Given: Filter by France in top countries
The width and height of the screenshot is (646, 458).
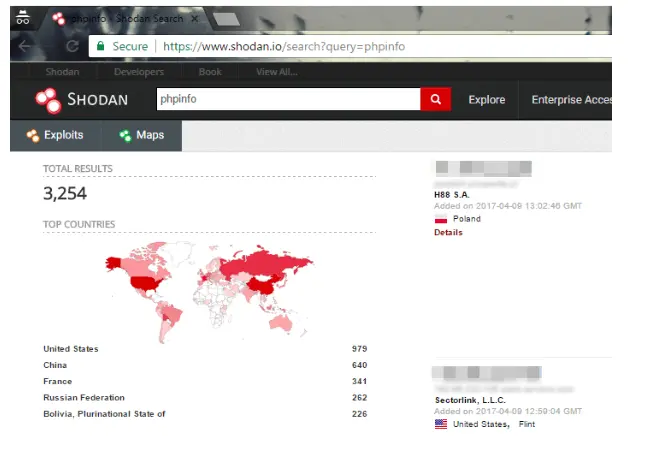Looking at the screenshot, I should point(58,381).
